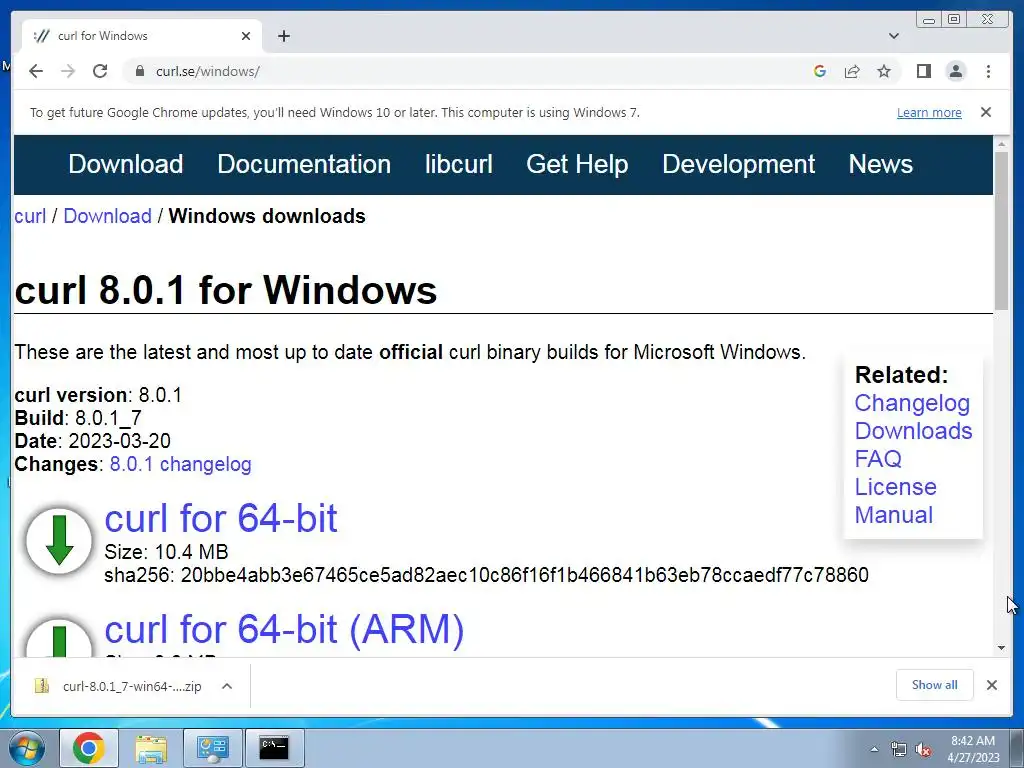Click the 'Size: 10.4 MB' text
The image size is (1024, 768).
(x=166, y=552)
